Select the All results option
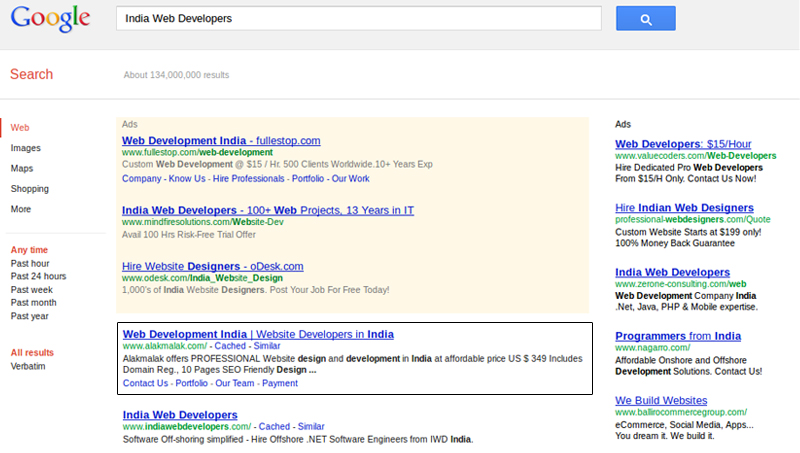The height and width of the screenshot is (453, 800). click(x=32, y=353)
